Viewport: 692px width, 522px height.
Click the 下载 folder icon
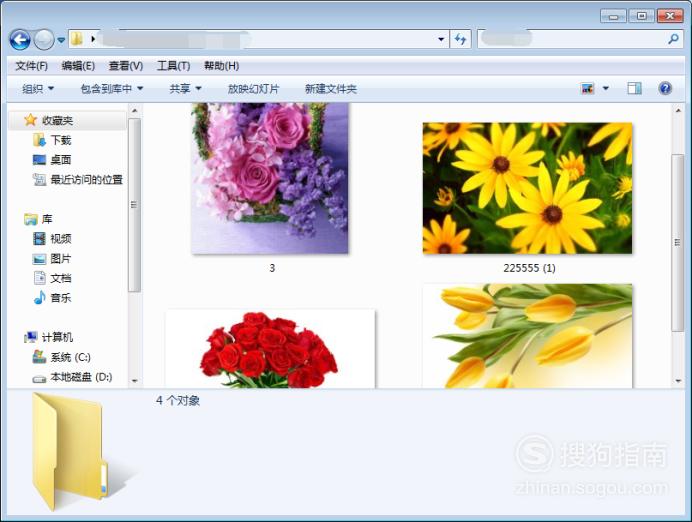coord(39,140)
